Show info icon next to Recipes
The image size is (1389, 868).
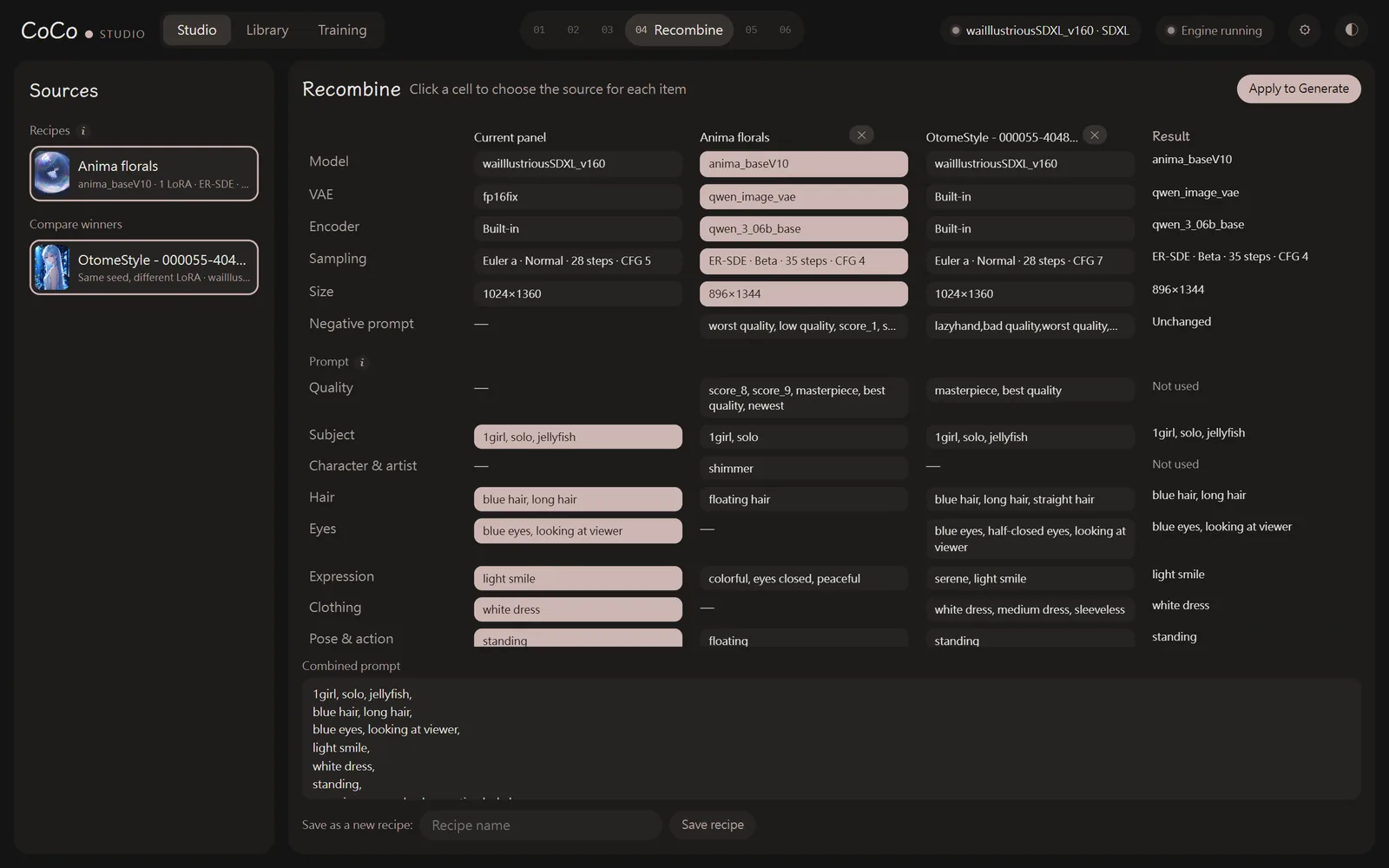(x=83, y=131)
